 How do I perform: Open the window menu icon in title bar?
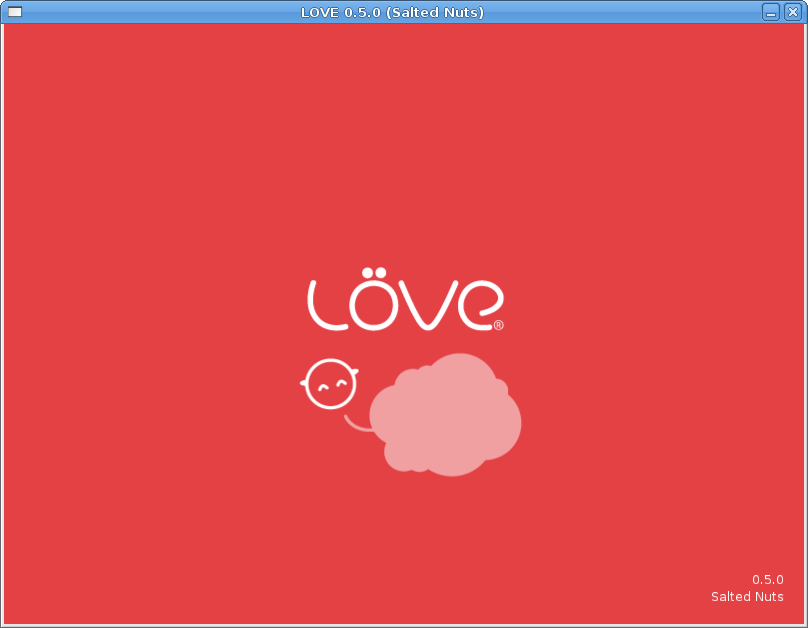click(15, 11)
